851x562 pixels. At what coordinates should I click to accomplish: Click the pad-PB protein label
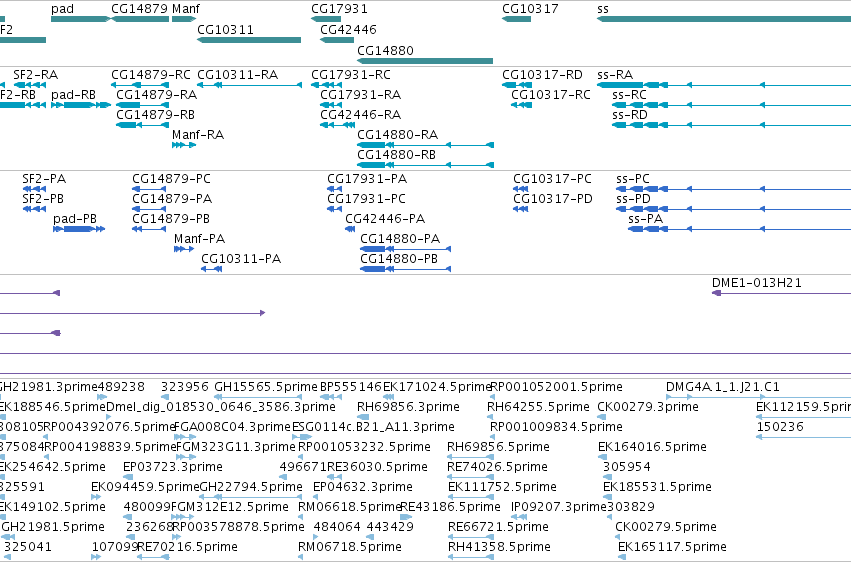[x=75, y=219]
